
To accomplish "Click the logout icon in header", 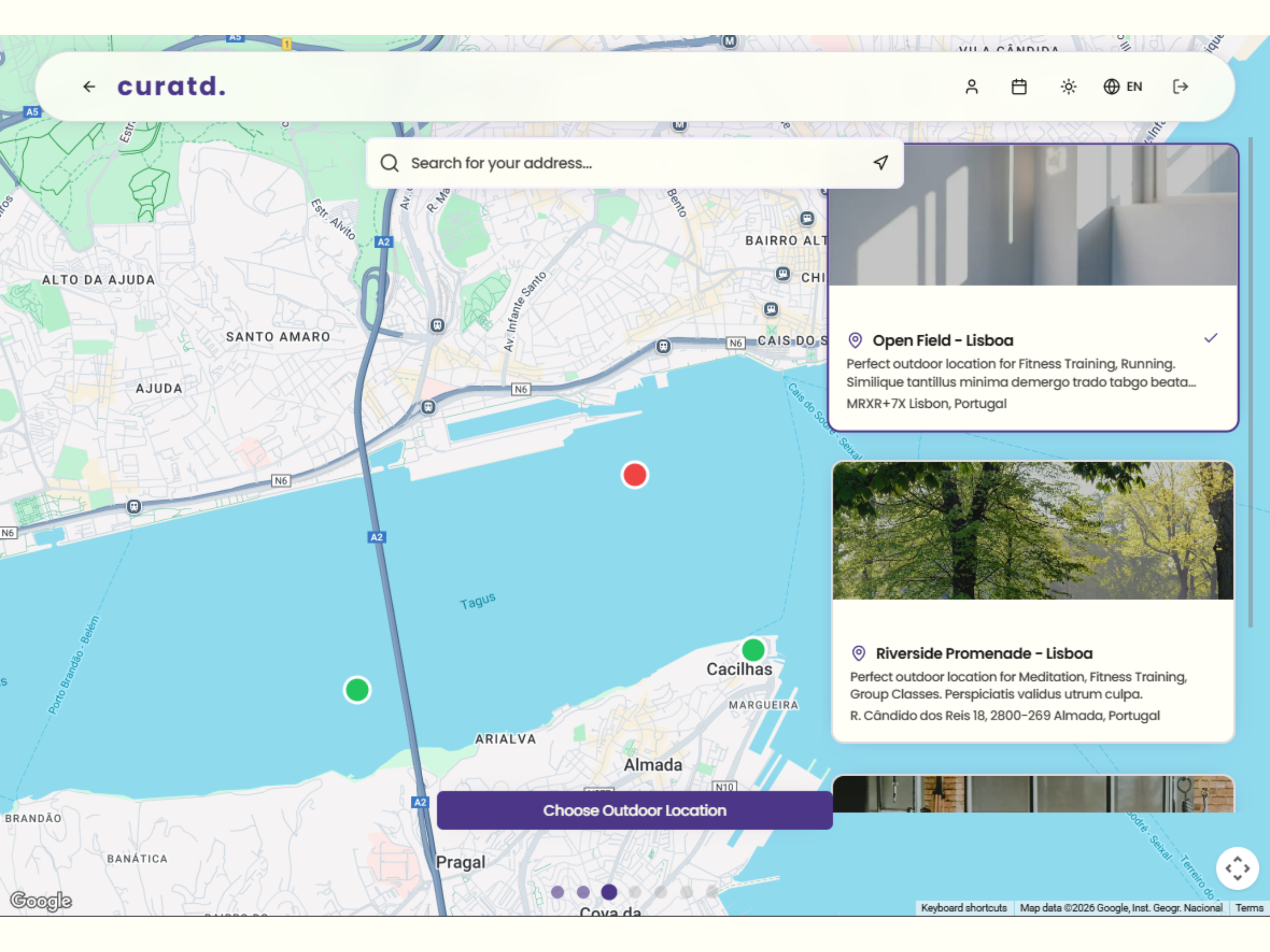I will point(1180,87).
